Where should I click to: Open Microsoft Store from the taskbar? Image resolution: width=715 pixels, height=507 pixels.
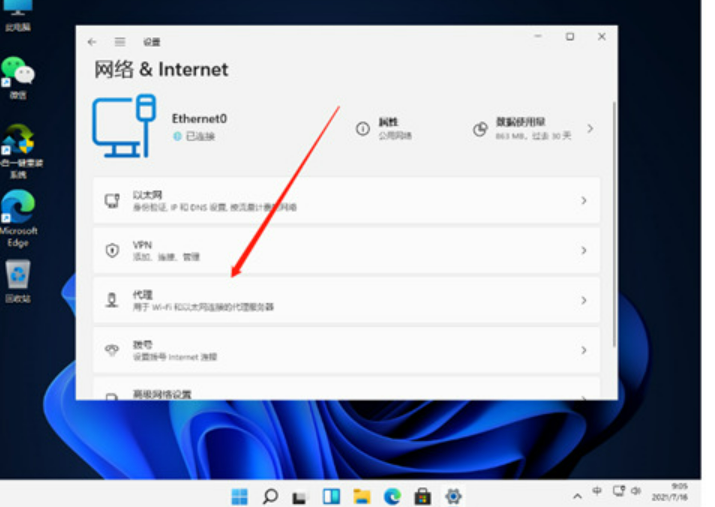pos(423,496)
